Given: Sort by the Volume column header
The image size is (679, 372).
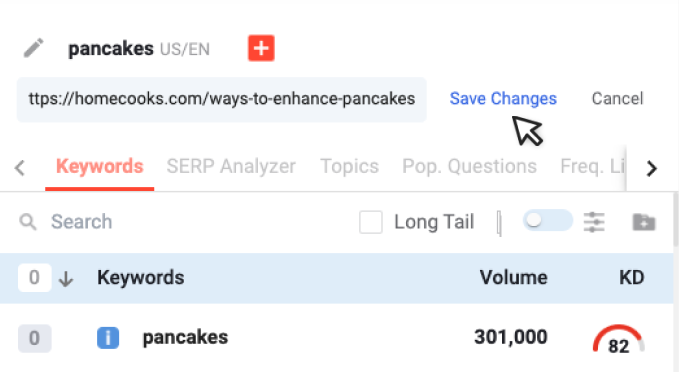Looking at the screenshot, I should coord(514,278).
